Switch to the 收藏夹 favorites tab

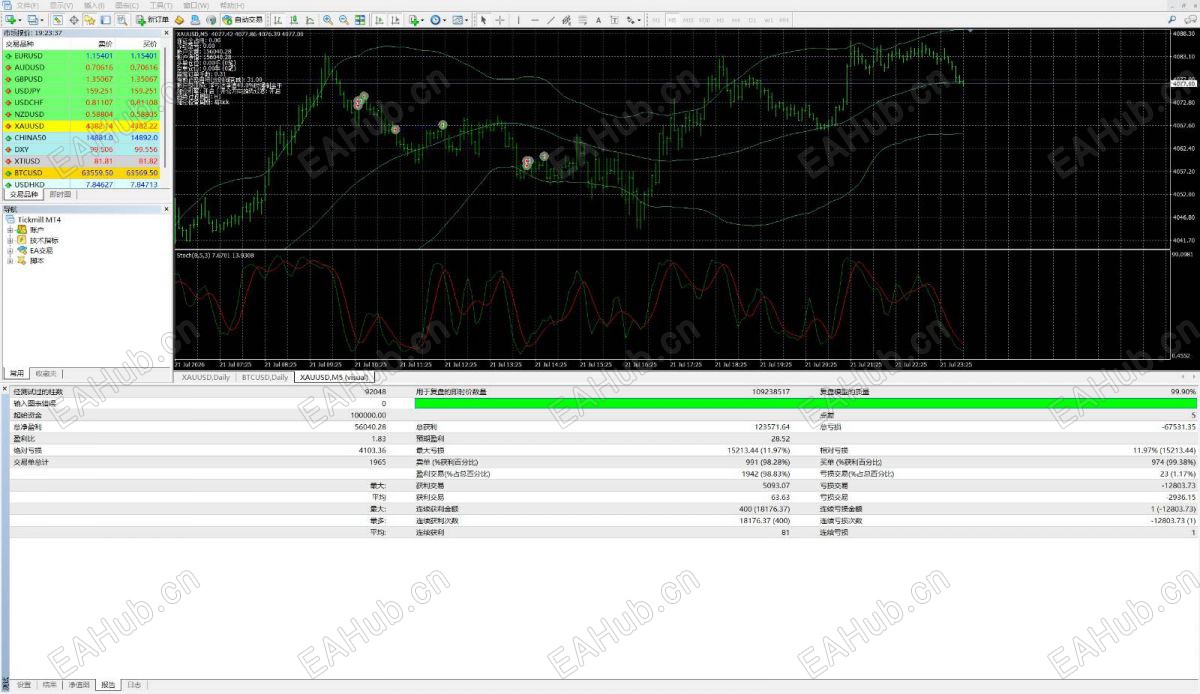point(46,373)
